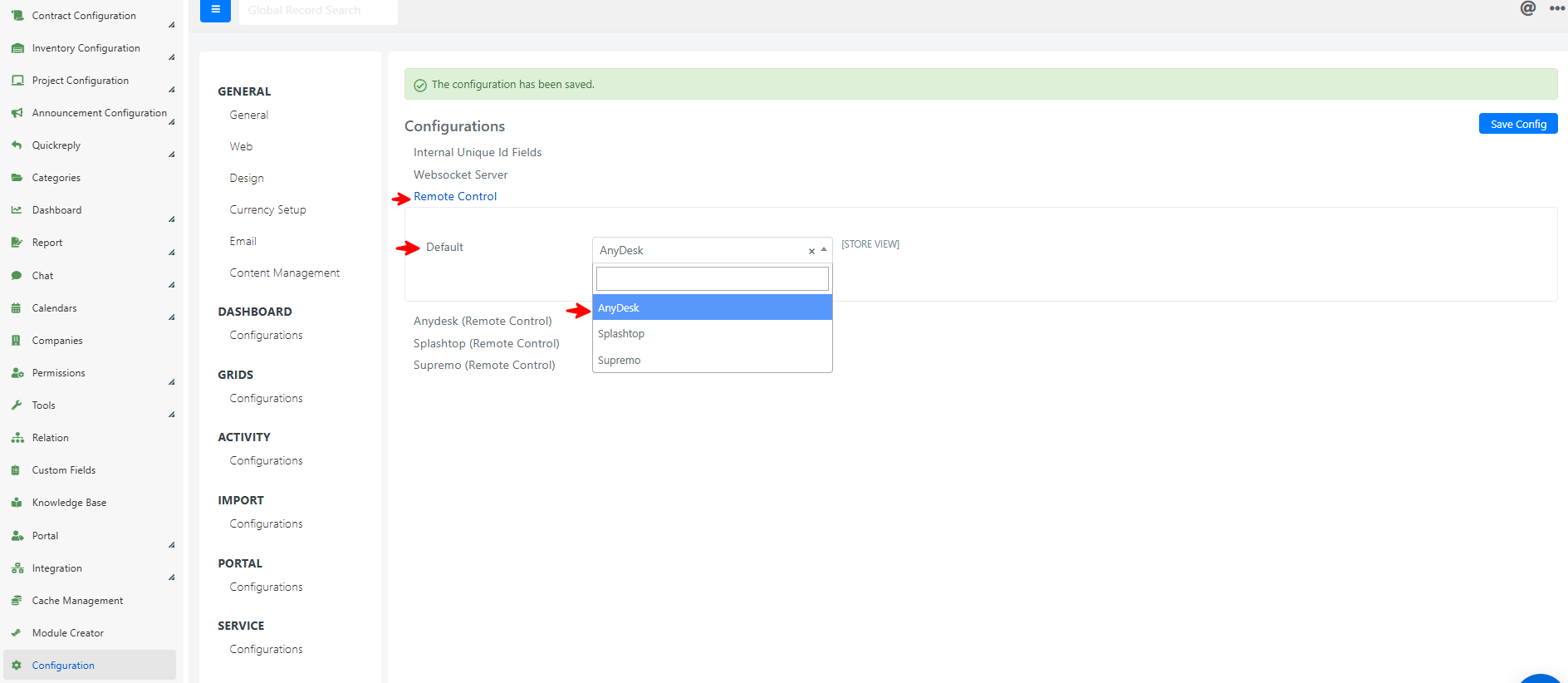Click the Portal user icon
The height and width of the screenshot is (683, 1568).
[17, 536]
